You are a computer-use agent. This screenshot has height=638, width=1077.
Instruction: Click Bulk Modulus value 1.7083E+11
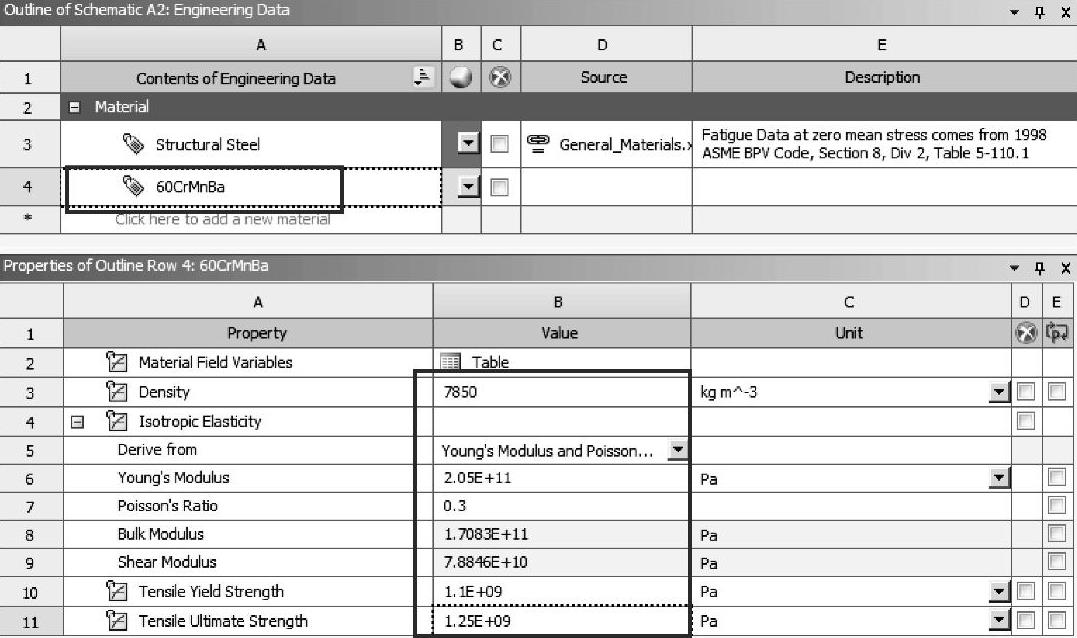(x=562, y=534)
